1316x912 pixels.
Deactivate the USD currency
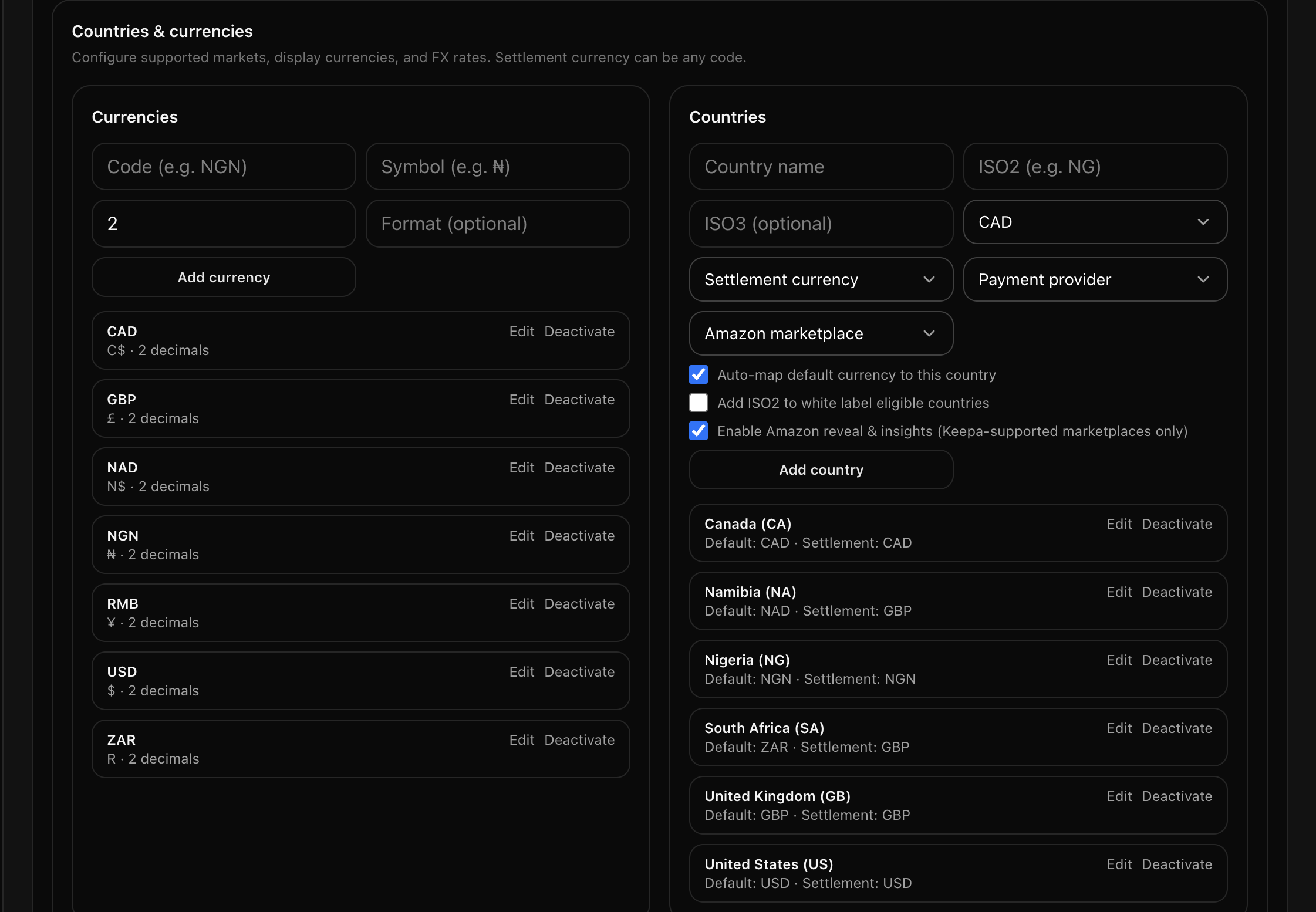[x=580, y=671]
